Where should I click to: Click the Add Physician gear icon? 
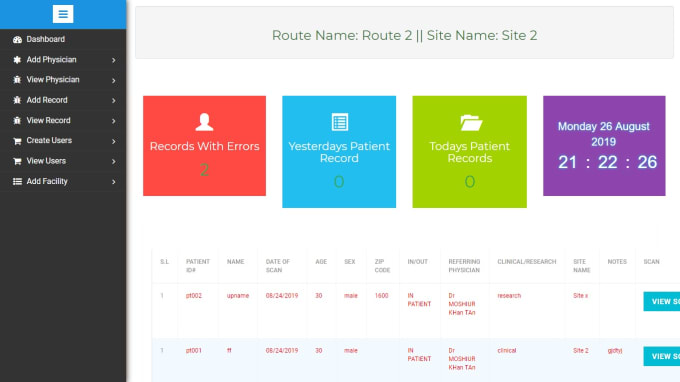tap(17, 60)
